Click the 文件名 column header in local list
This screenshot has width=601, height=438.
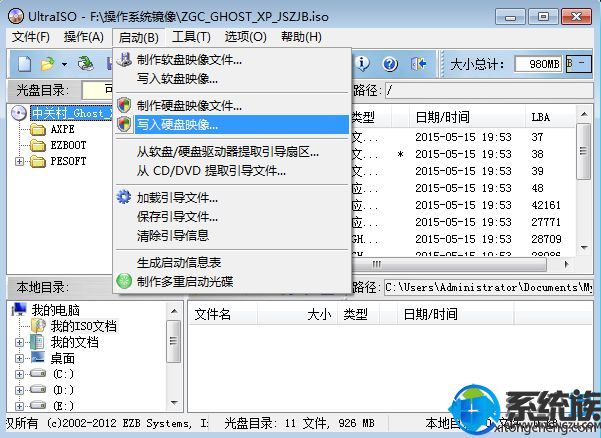pos(223,315)
